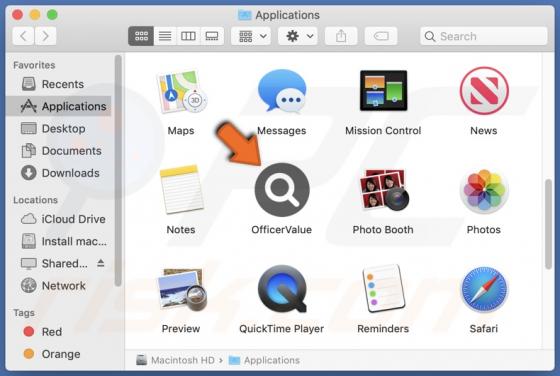
Task: Filter by the Red tag
Action: pyautogui.click(x=59, y=332)
